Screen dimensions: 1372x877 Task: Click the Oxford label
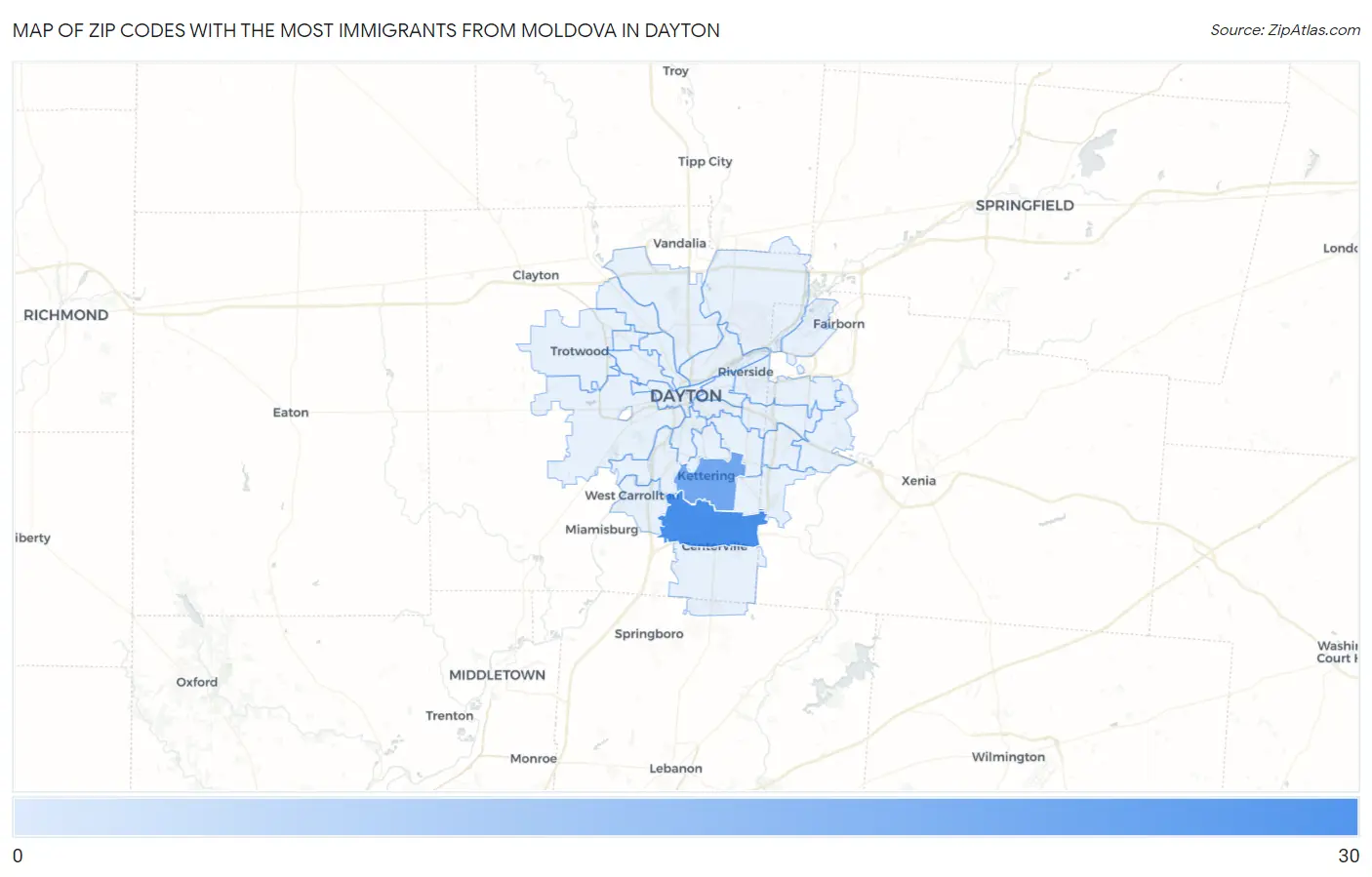tap(197, 682)
